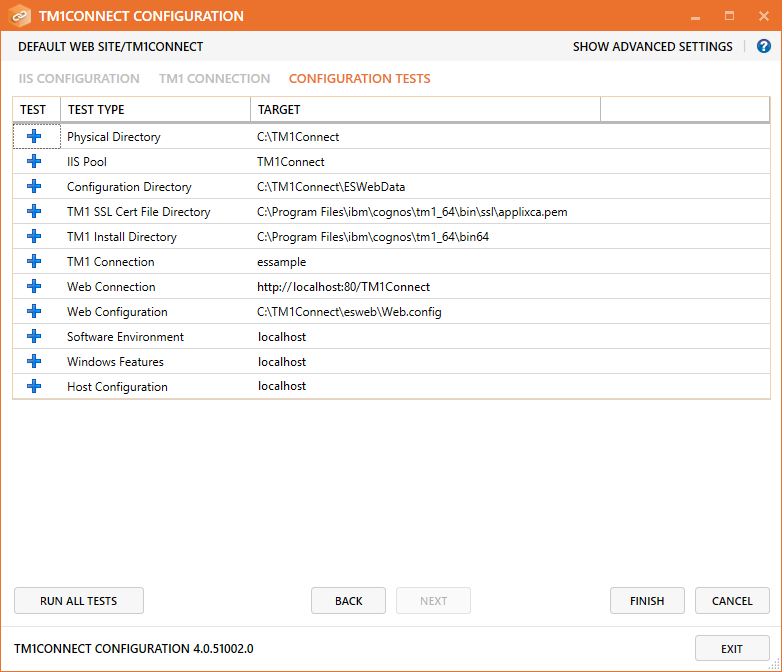This screenshot has height=672, width=782.
Task: Select the Web Configuration row label
Action: coord(117,312)
